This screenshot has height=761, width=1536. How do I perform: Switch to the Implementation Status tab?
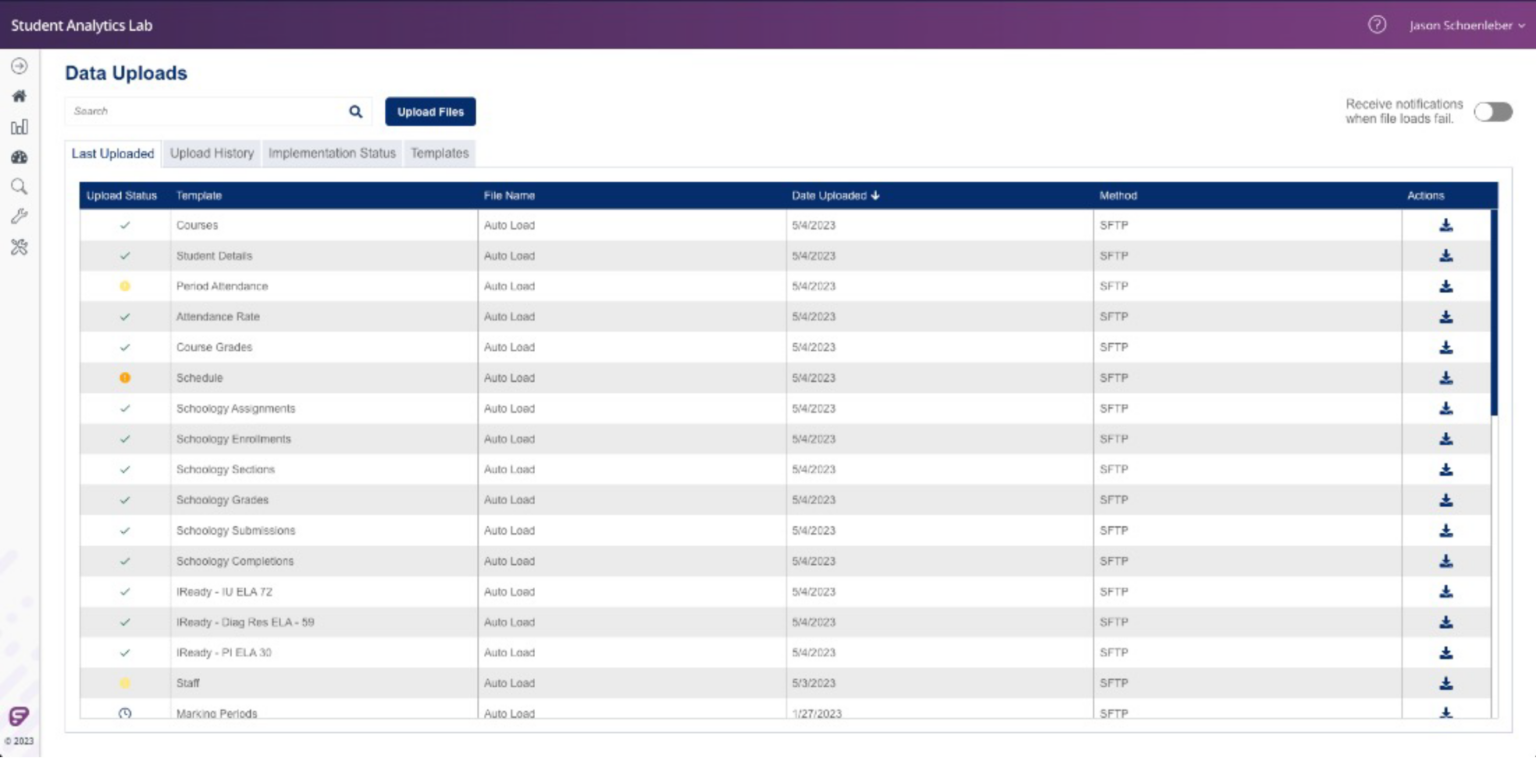click(332, 154)
